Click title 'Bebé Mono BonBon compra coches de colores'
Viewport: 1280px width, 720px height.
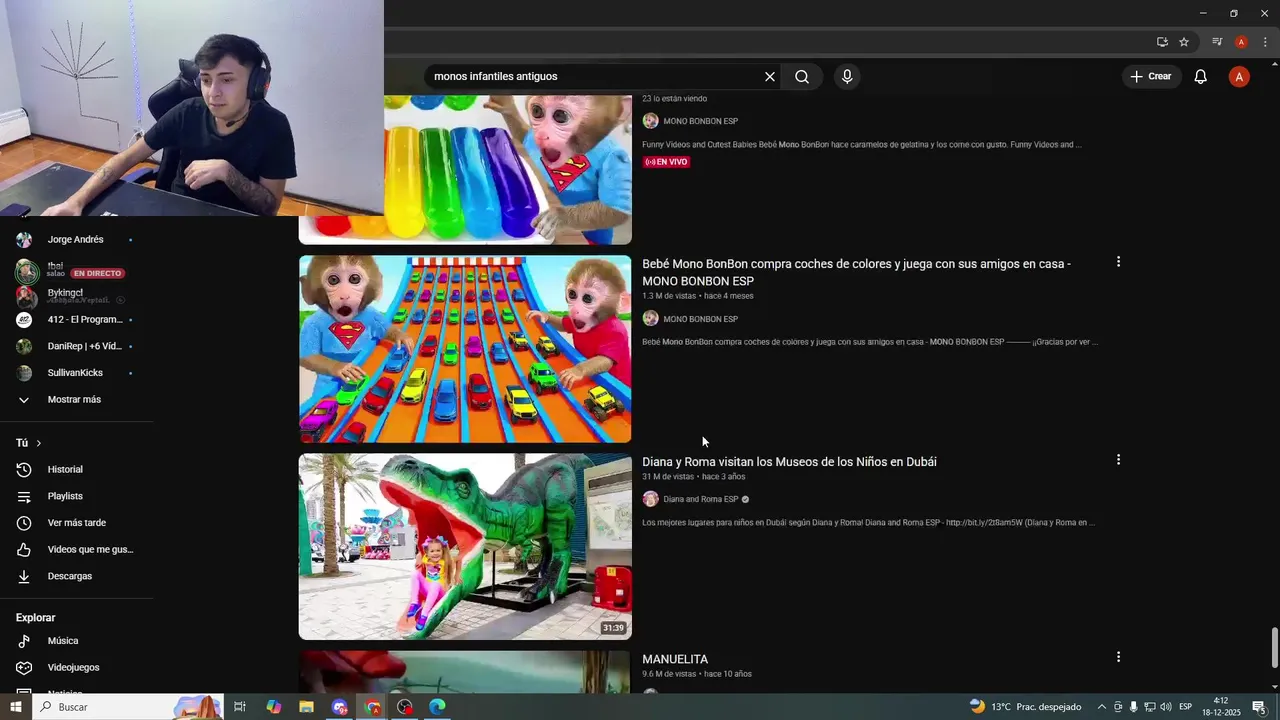(x=856, y=272)
